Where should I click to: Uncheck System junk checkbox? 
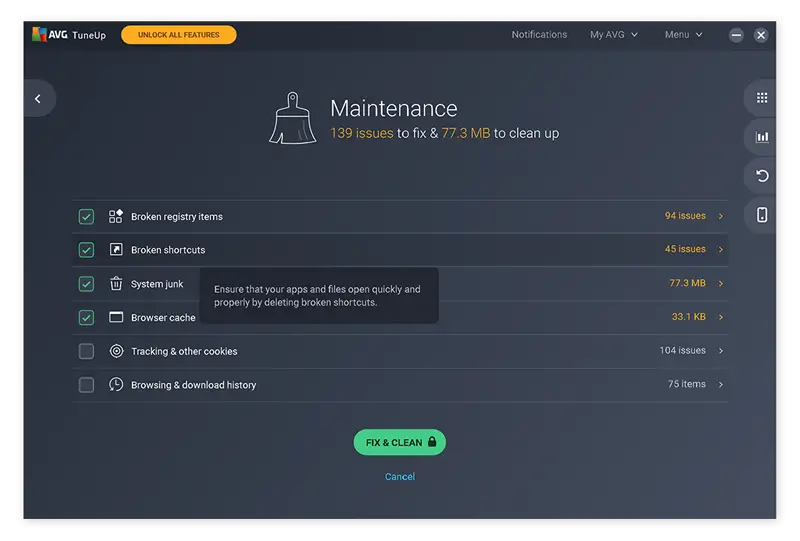coord(86,284)
